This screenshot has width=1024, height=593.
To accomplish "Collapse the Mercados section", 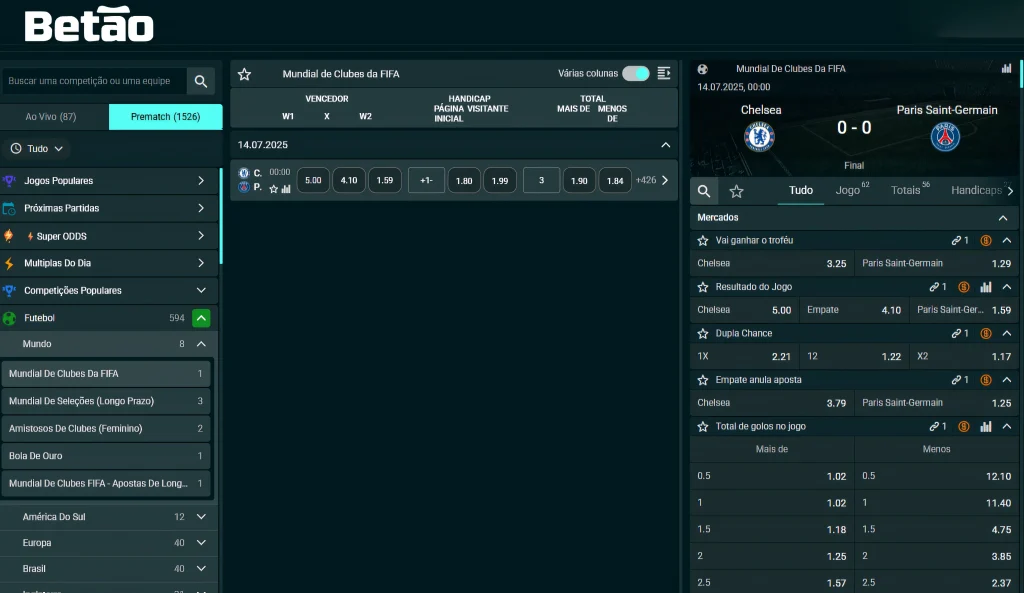I will click(x=1003, y=217).
